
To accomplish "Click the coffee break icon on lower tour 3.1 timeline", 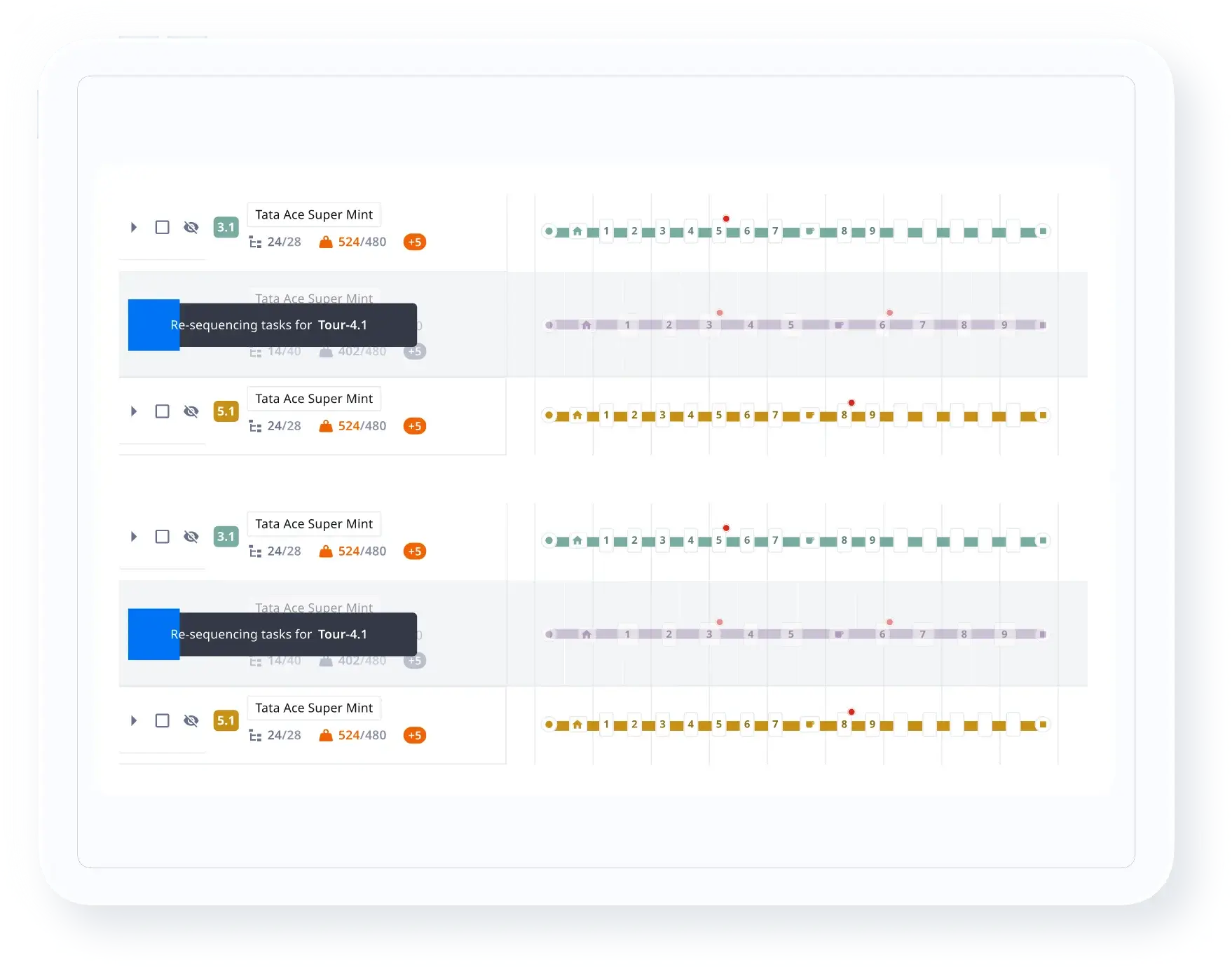I will 809,541.
